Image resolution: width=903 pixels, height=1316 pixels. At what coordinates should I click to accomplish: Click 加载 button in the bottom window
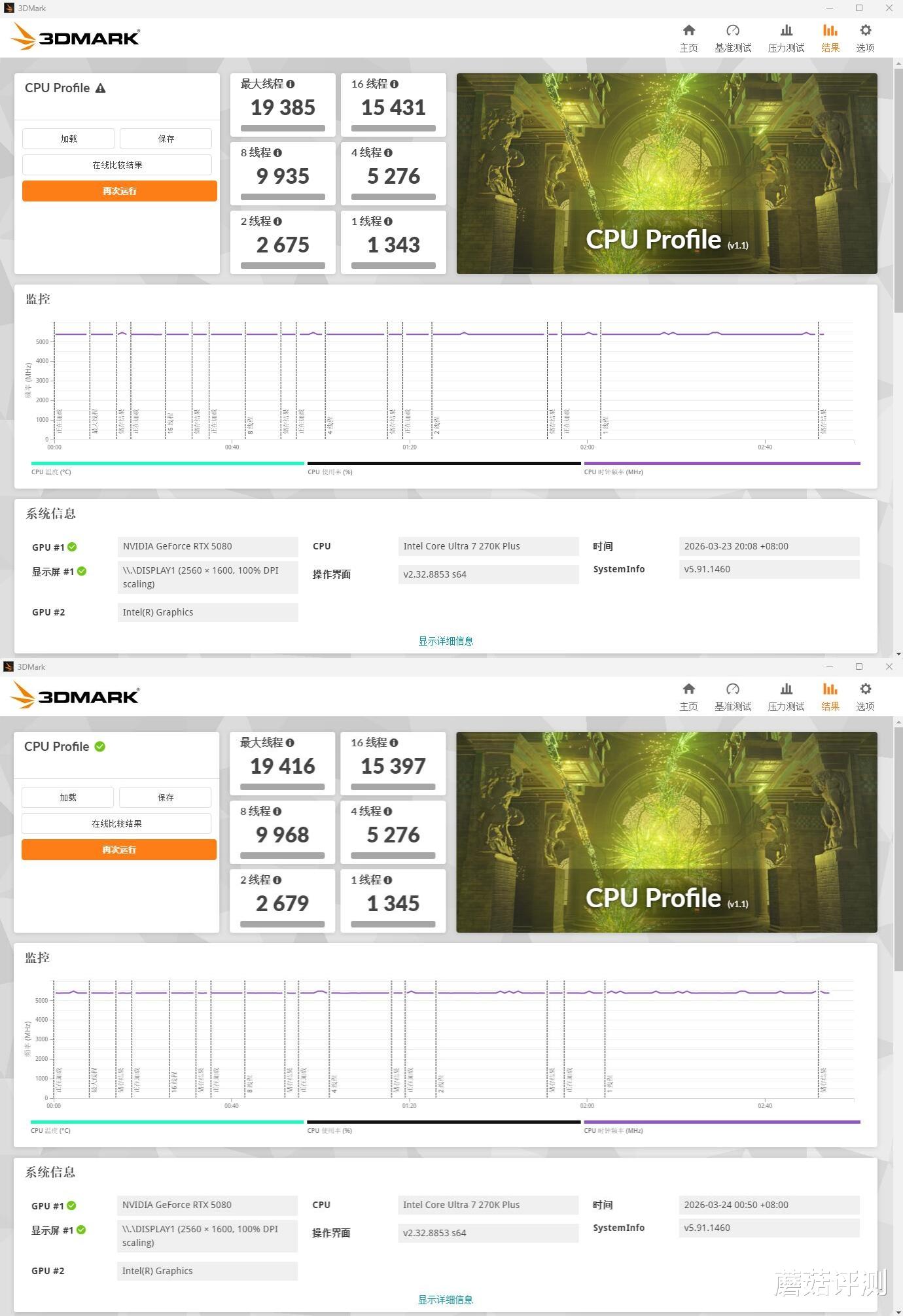[x=67, y=797]
